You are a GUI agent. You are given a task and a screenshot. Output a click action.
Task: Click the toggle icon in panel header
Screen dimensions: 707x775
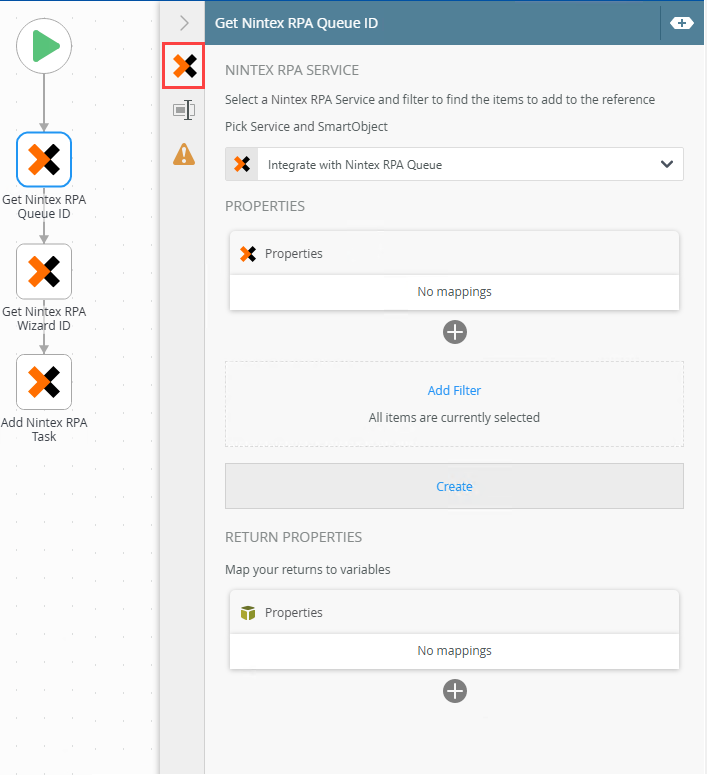pos(682,22)
